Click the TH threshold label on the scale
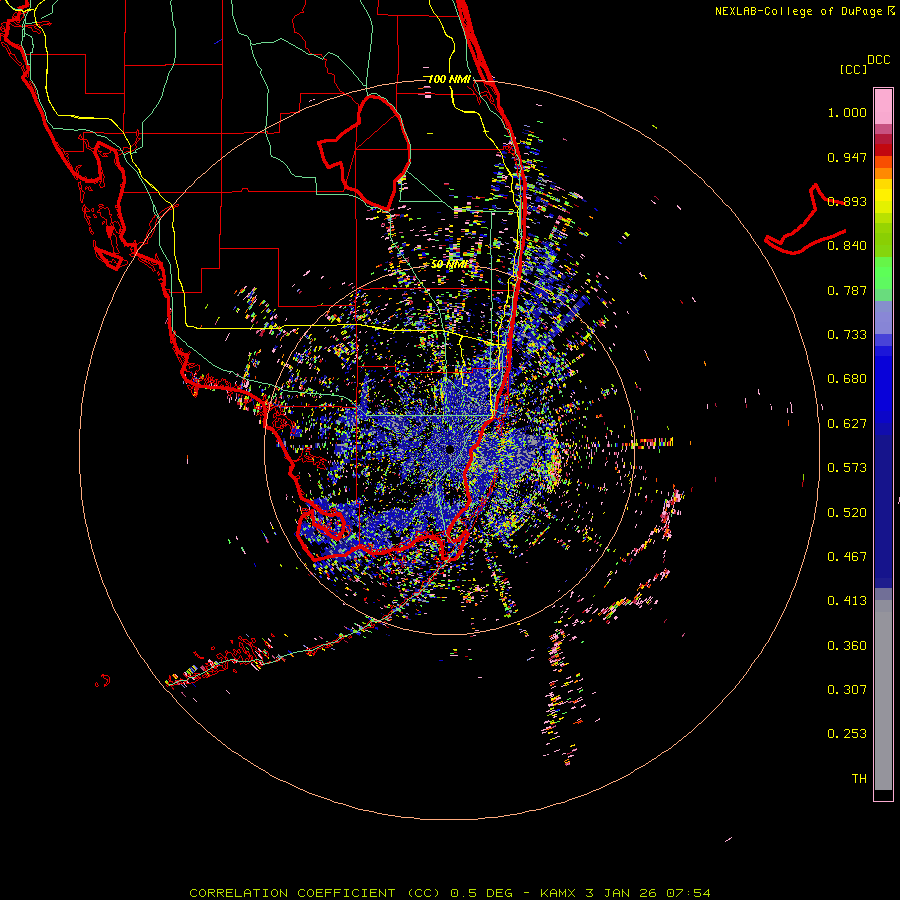Image resolution: width=900 pixels, height=900 pixels. (859, 779)
